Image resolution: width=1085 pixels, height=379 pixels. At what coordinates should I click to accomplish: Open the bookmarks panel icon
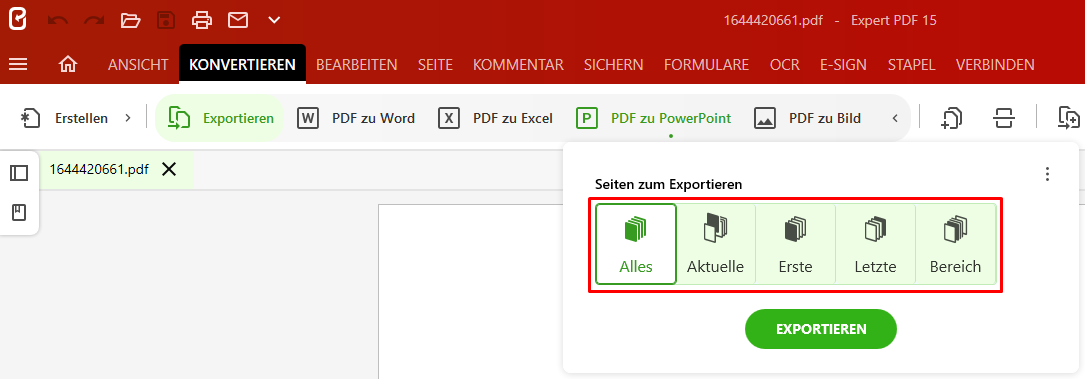point(19,212)
